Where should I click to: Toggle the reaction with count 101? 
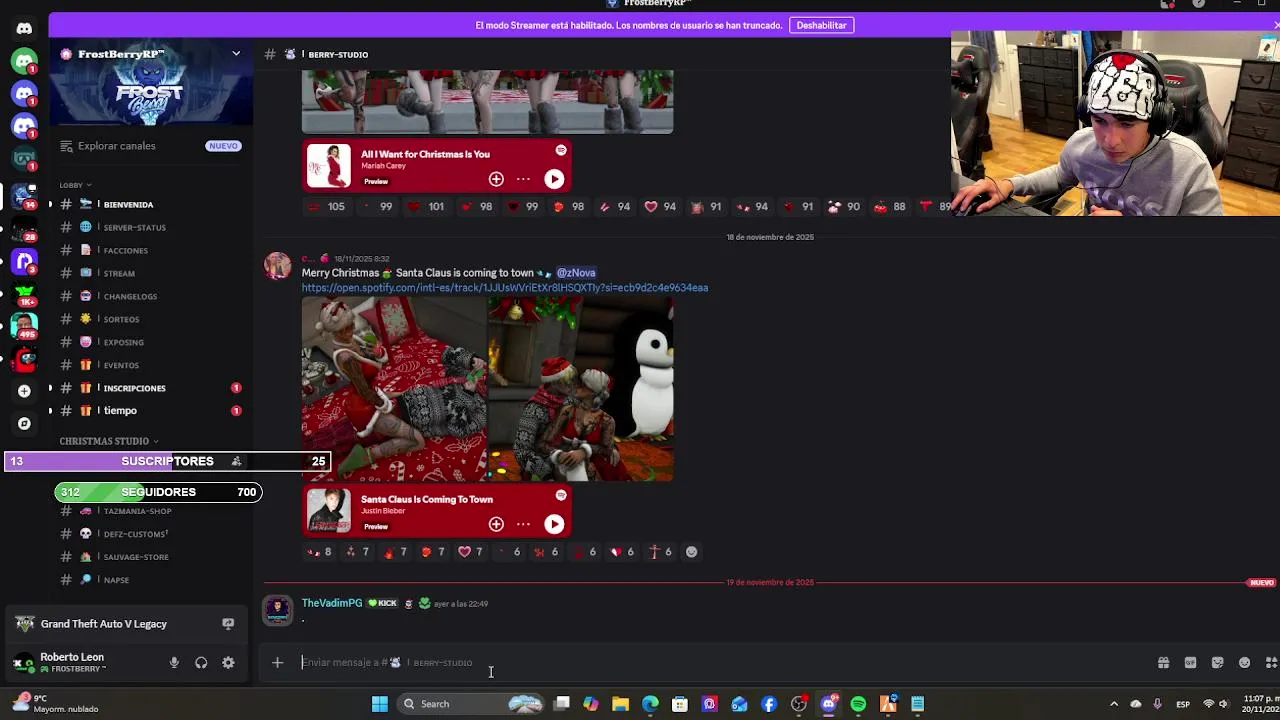pos(425,207)
